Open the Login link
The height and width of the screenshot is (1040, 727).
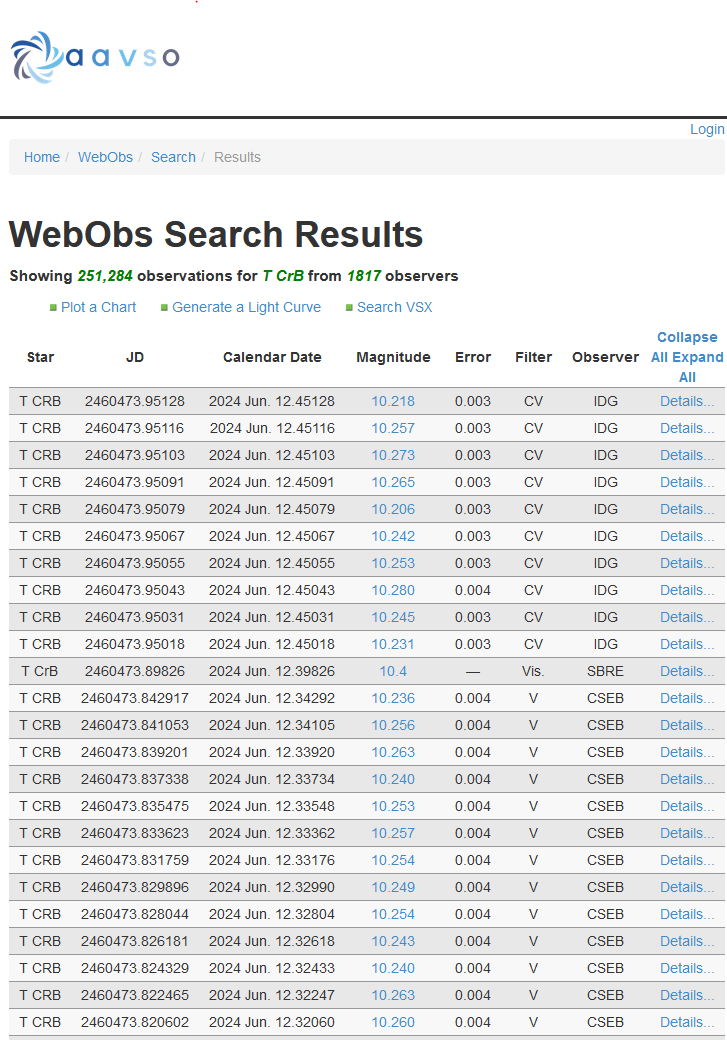pyautogui.click(x=706, y=129)
